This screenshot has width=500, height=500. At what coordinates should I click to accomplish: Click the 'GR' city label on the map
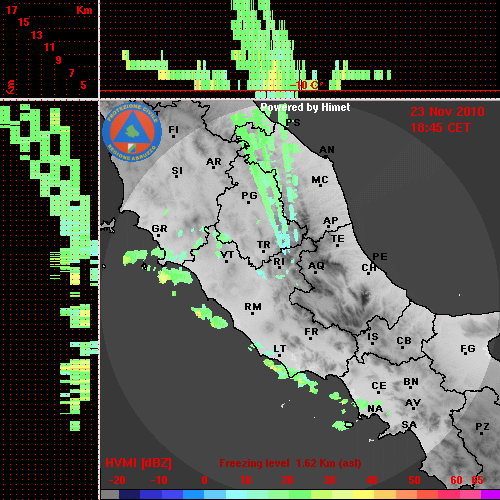point(159,229)
